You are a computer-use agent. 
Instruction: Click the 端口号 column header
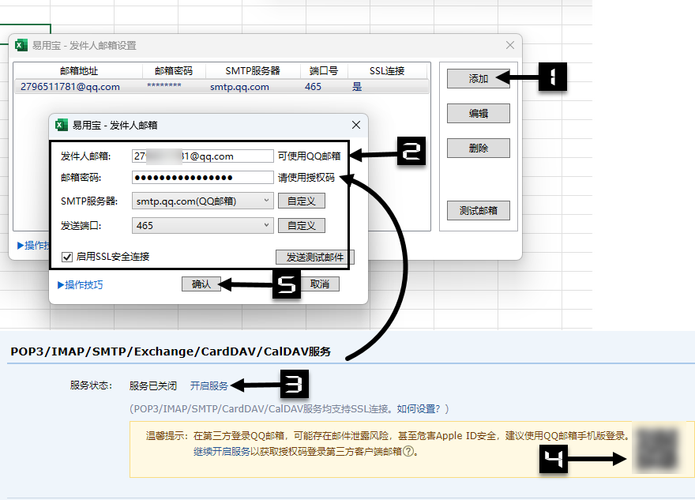324,71
